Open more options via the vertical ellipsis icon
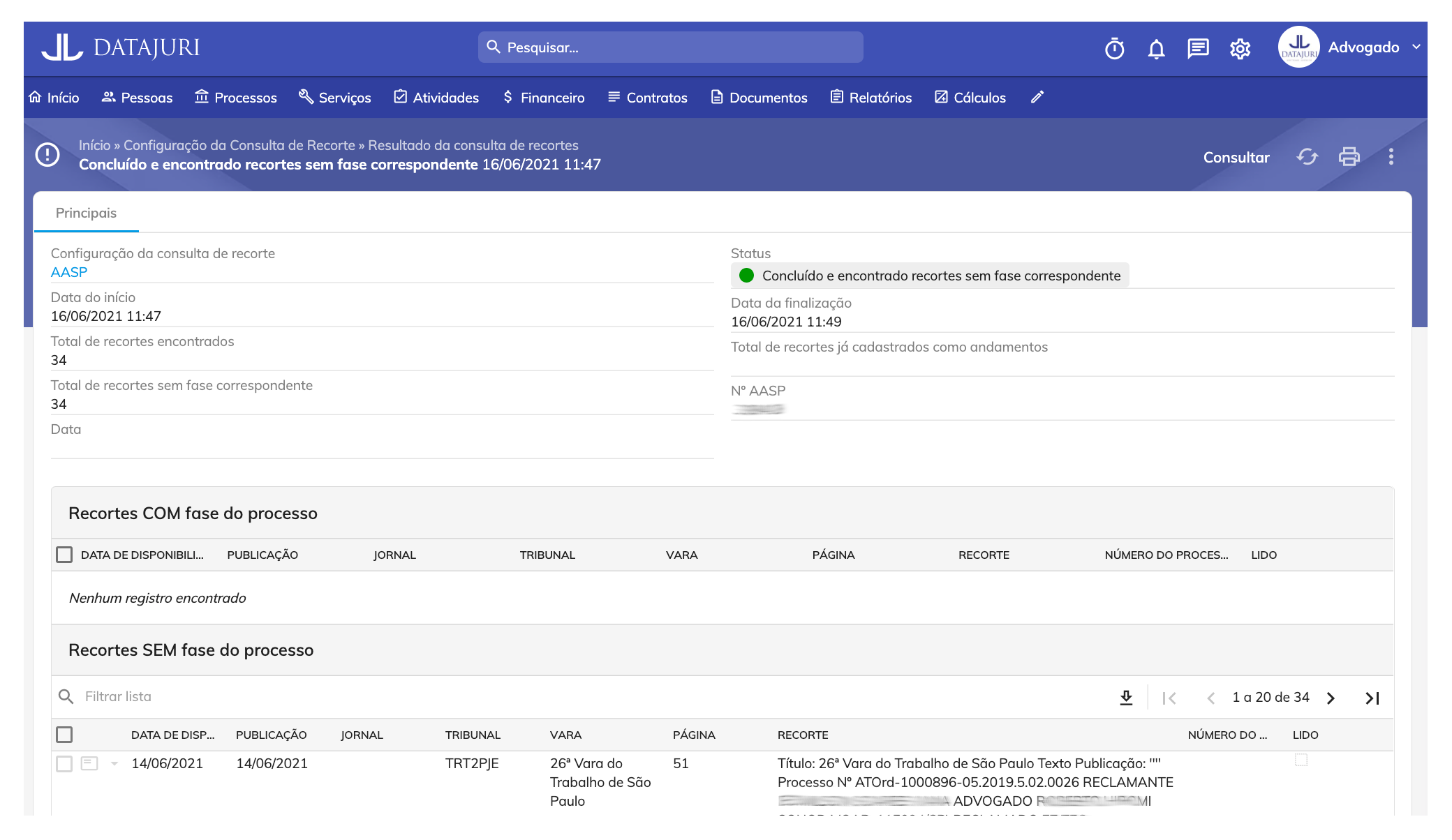The height and width of the screenshot is (840, 1452). (x=1391, y=157)
